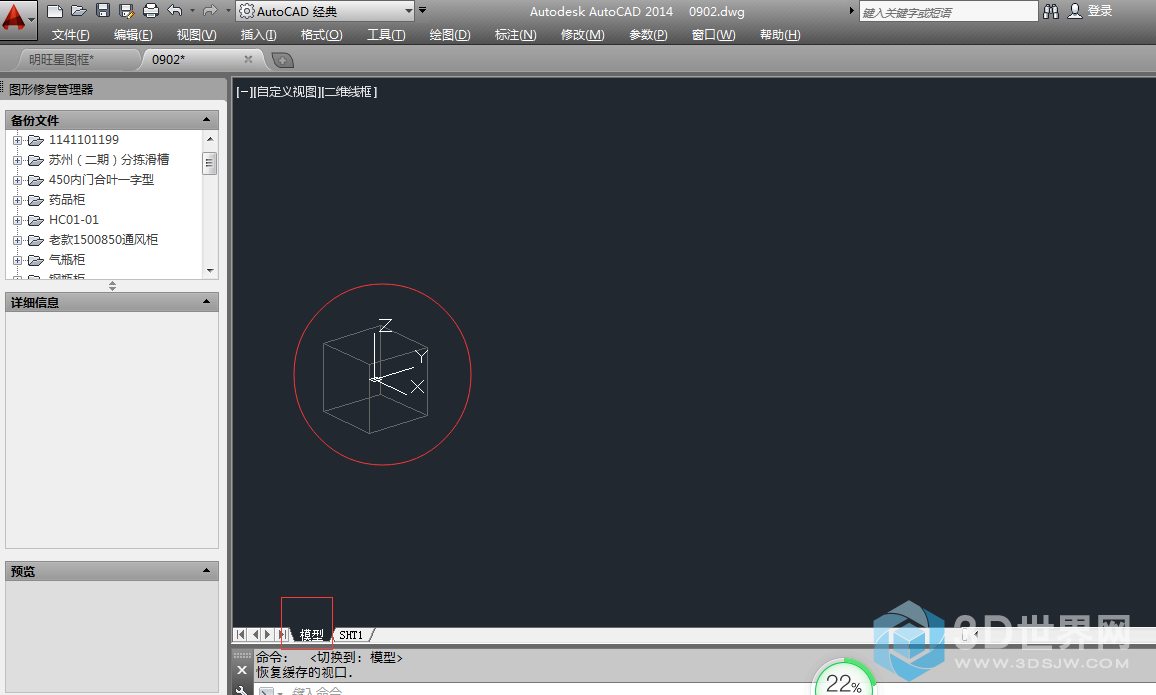Open the 格式(O) menu
This screenshot has height=695, width=1156.
pos(321,35)
